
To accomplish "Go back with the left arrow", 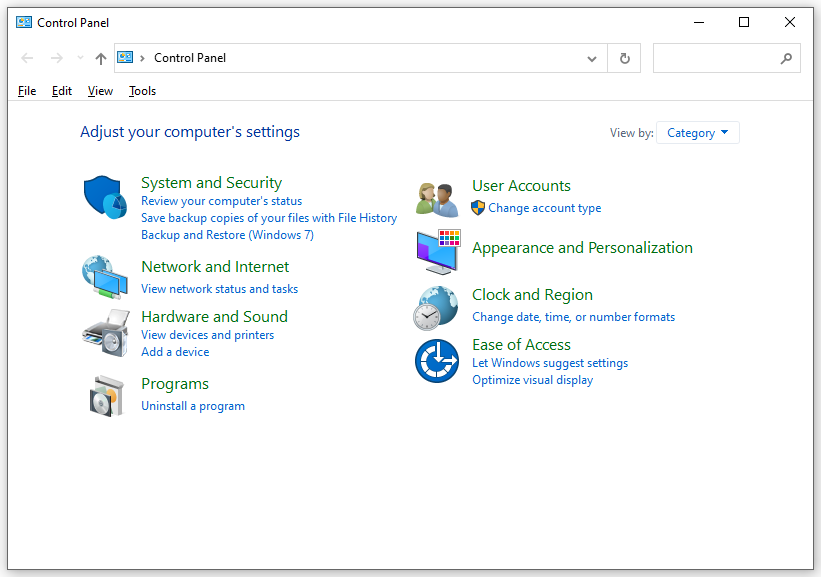I will click(x=27, y=58).
